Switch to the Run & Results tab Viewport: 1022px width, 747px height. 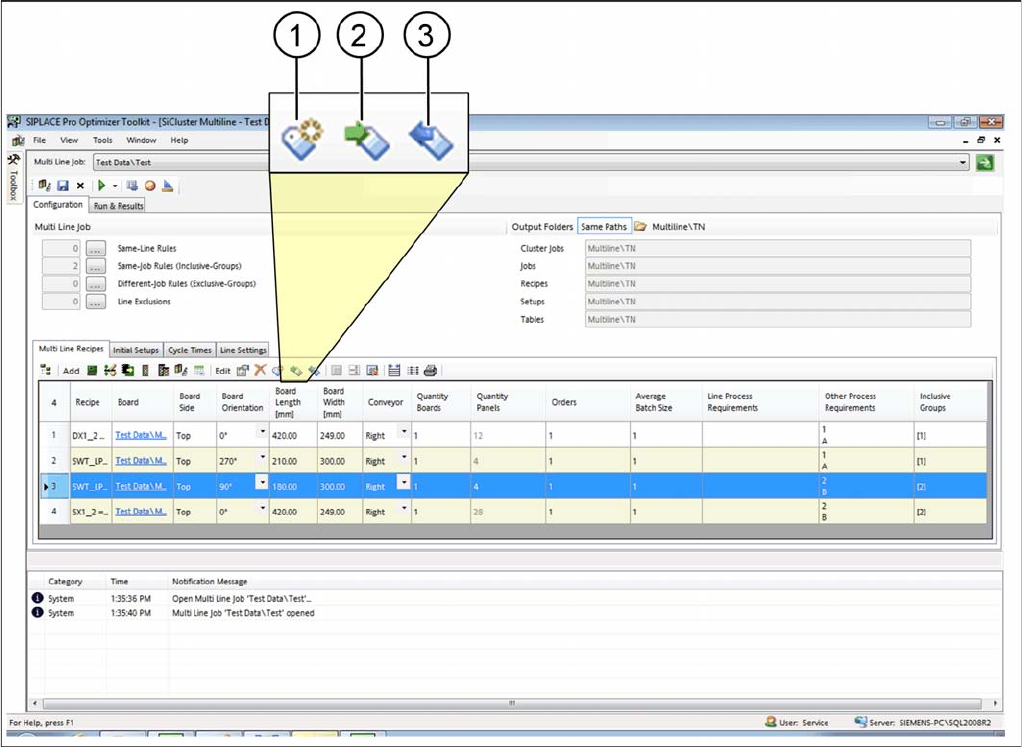click(118, 206)
